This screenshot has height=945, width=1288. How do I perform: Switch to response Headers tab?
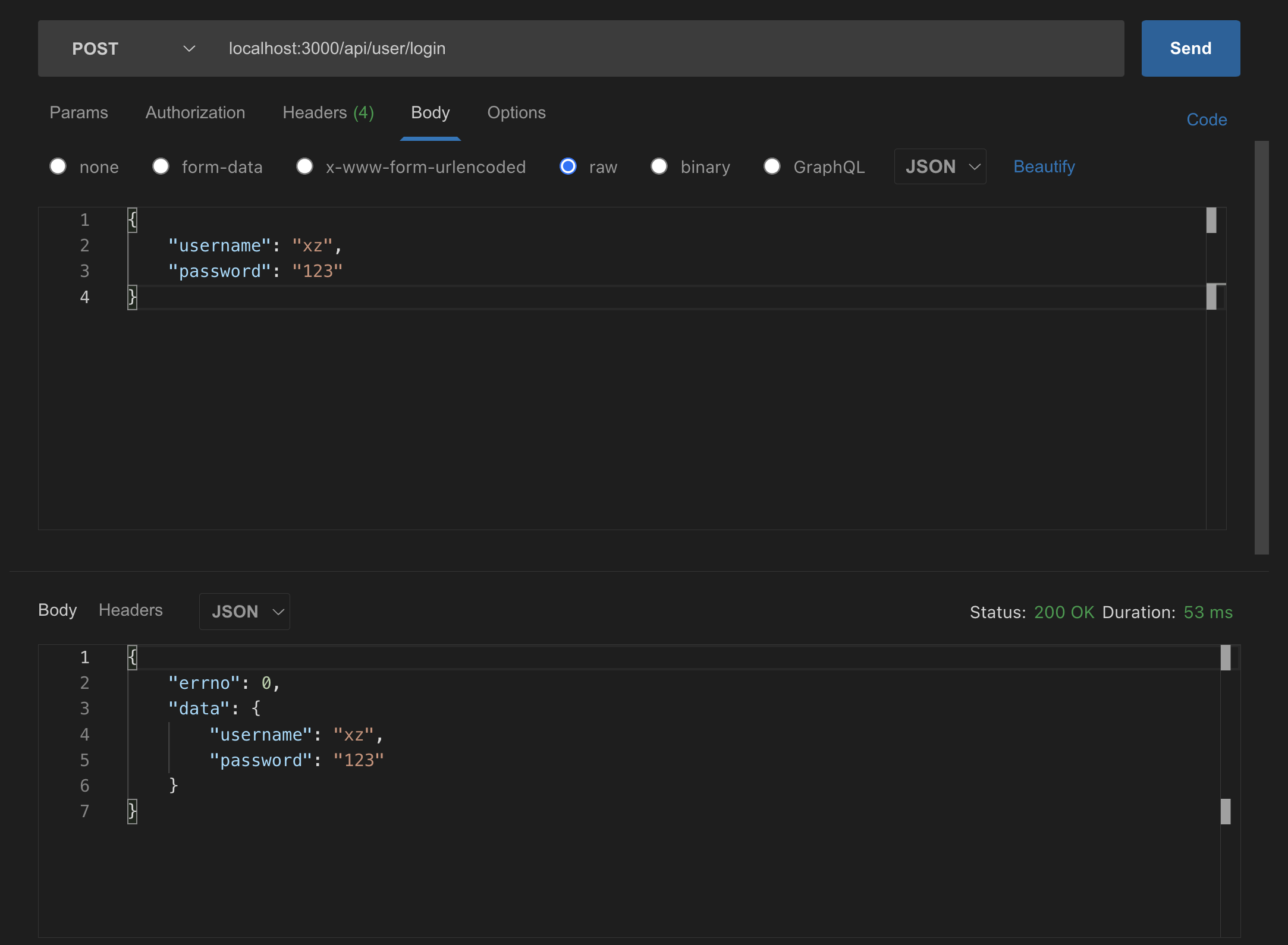(x=130, y=610)
